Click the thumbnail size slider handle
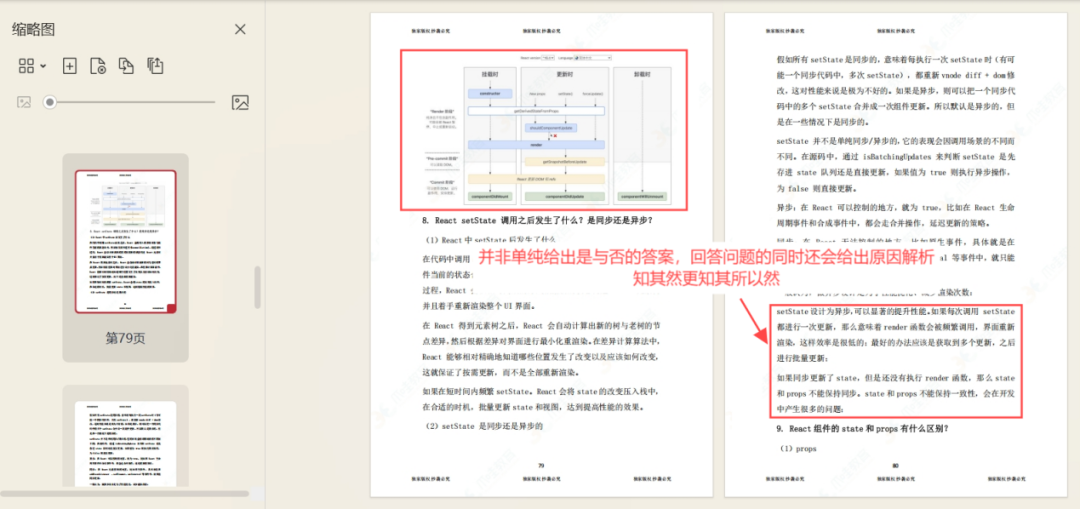 pyautogui.click(x=50, y=103)
